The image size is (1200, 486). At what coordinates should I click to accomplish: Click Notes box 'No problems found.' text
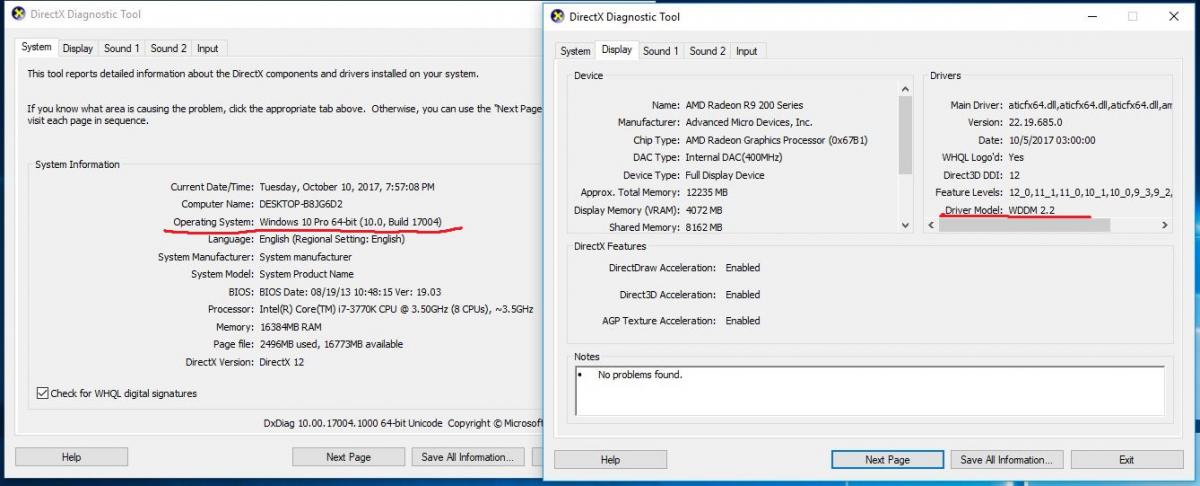click(640, 375)
